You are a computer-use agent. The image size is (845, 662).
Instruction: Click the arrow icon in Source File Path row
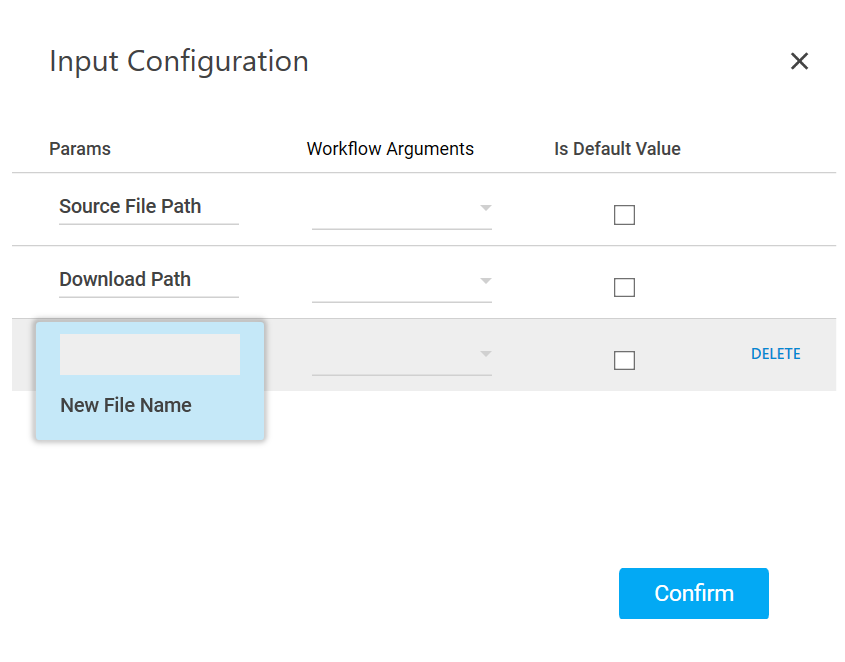[x=486, y=208]
